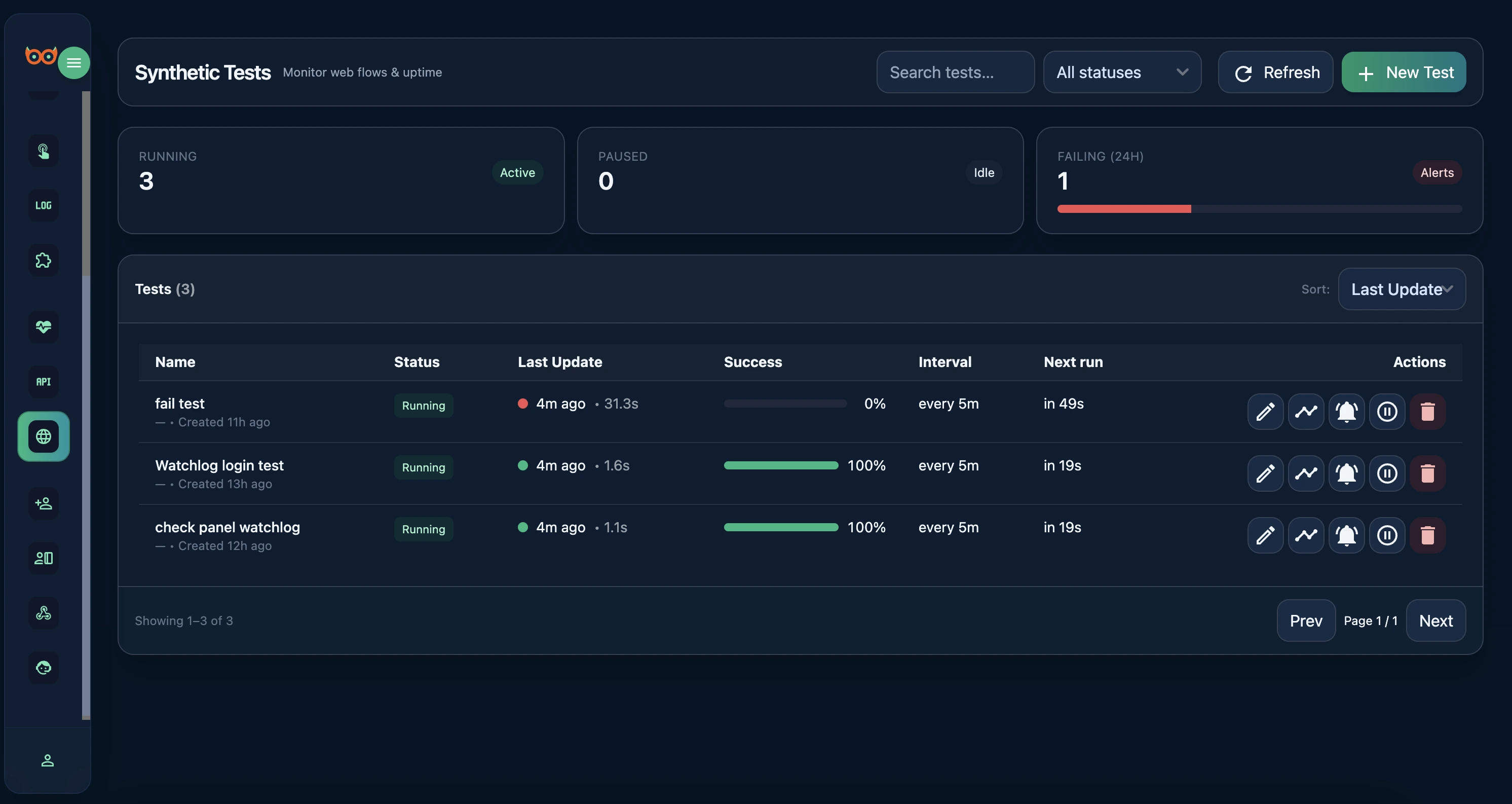Click the Active badge on Running card
This screenshot has height=804, width=1512.
(517, 173)
